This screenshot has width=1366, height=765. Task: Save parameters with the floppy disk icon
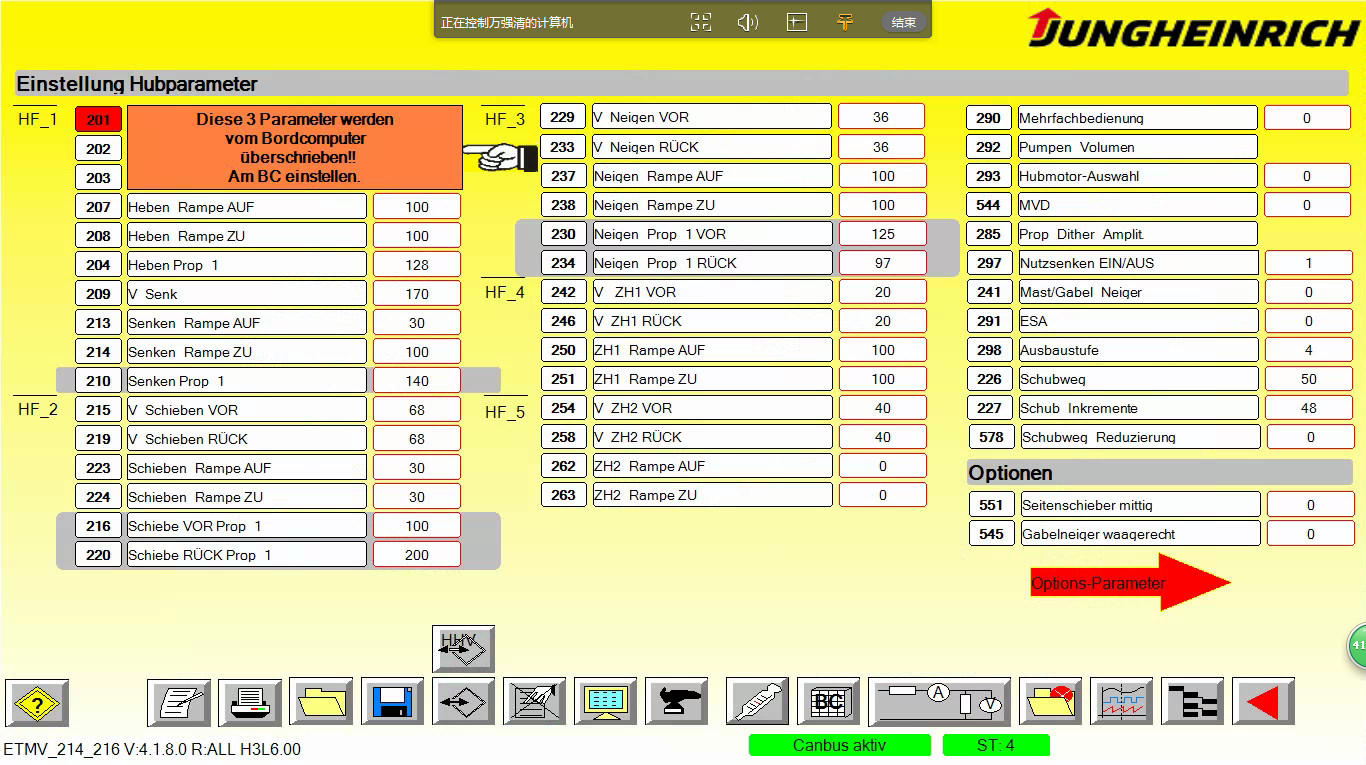click(x=392, y=702)
